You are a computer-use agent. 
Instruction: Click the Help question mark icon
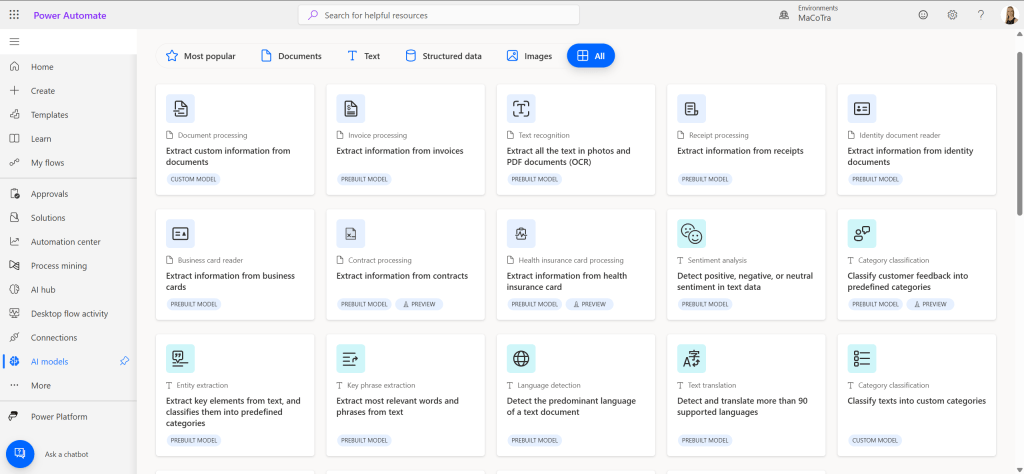pyautogui.click(x=981, y=15)
